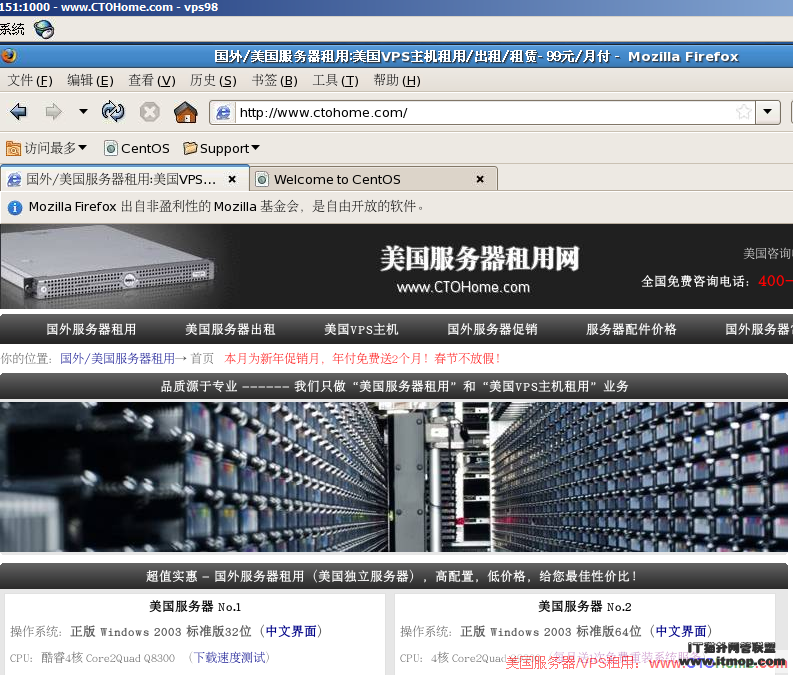Viewport: 793px width, 675px height.
Task: Click the 美国服务器 No.2 heading
Action: [585, 606]
